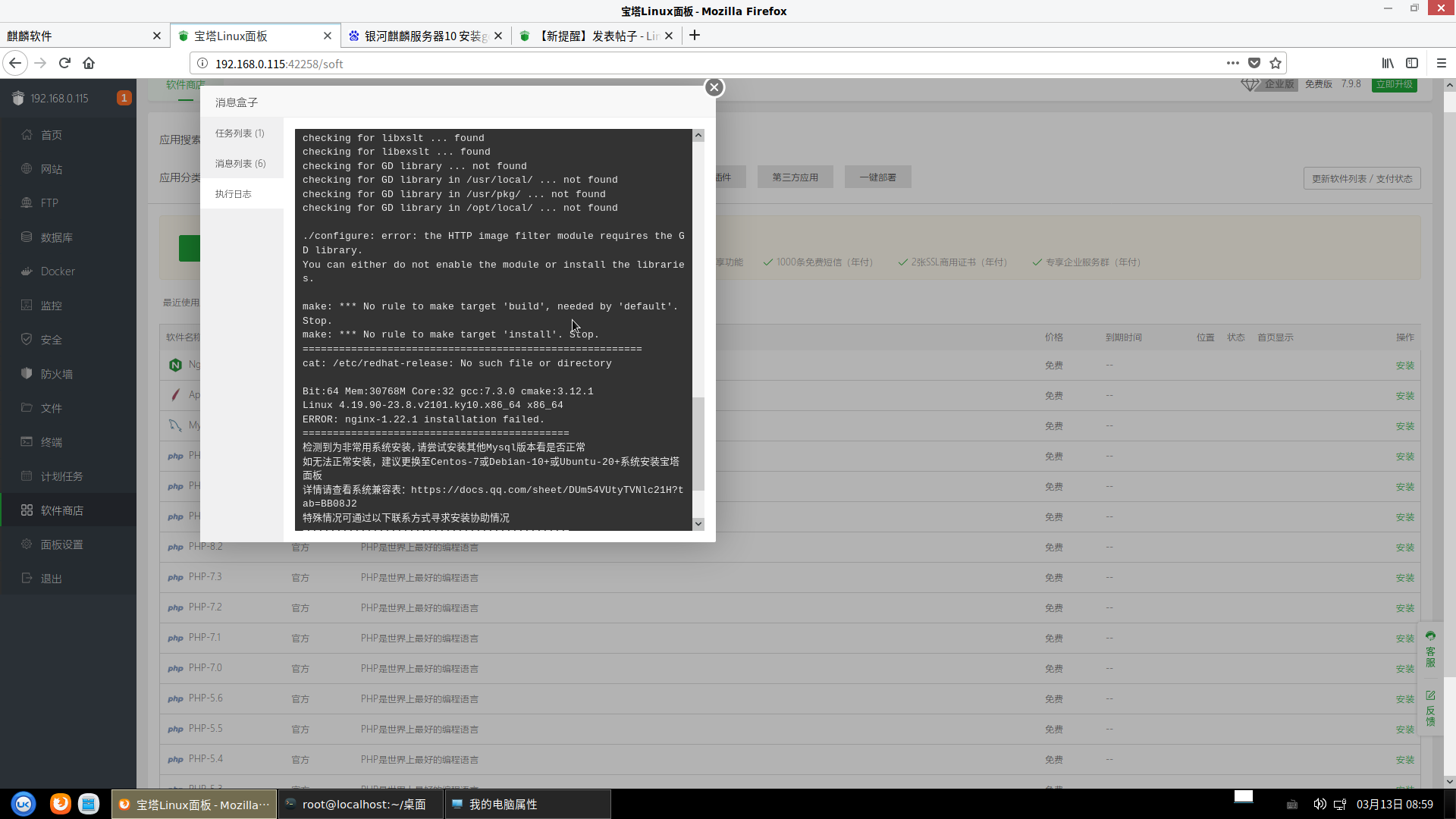Screen dimensions: 1456x819
Task: Click site information icon in address bar
Action: point(202,63)
